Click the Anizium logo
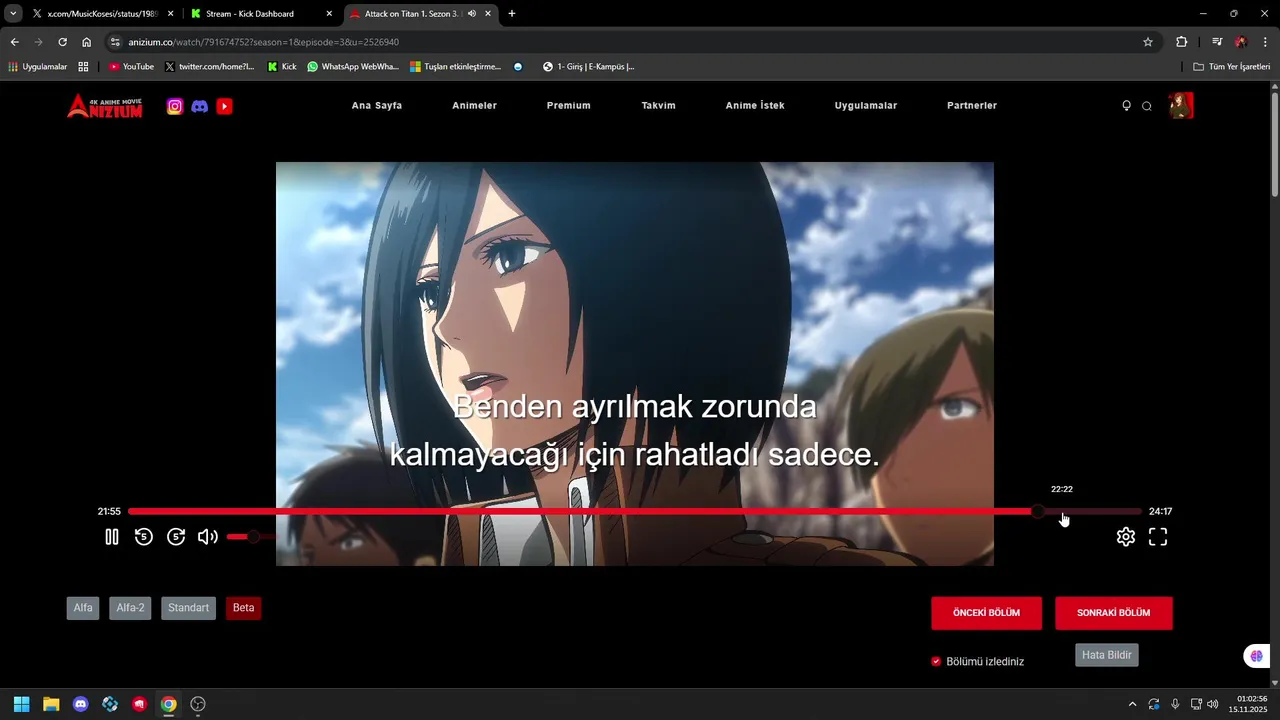Screen dimensions: 1280x720 [105, 106]
